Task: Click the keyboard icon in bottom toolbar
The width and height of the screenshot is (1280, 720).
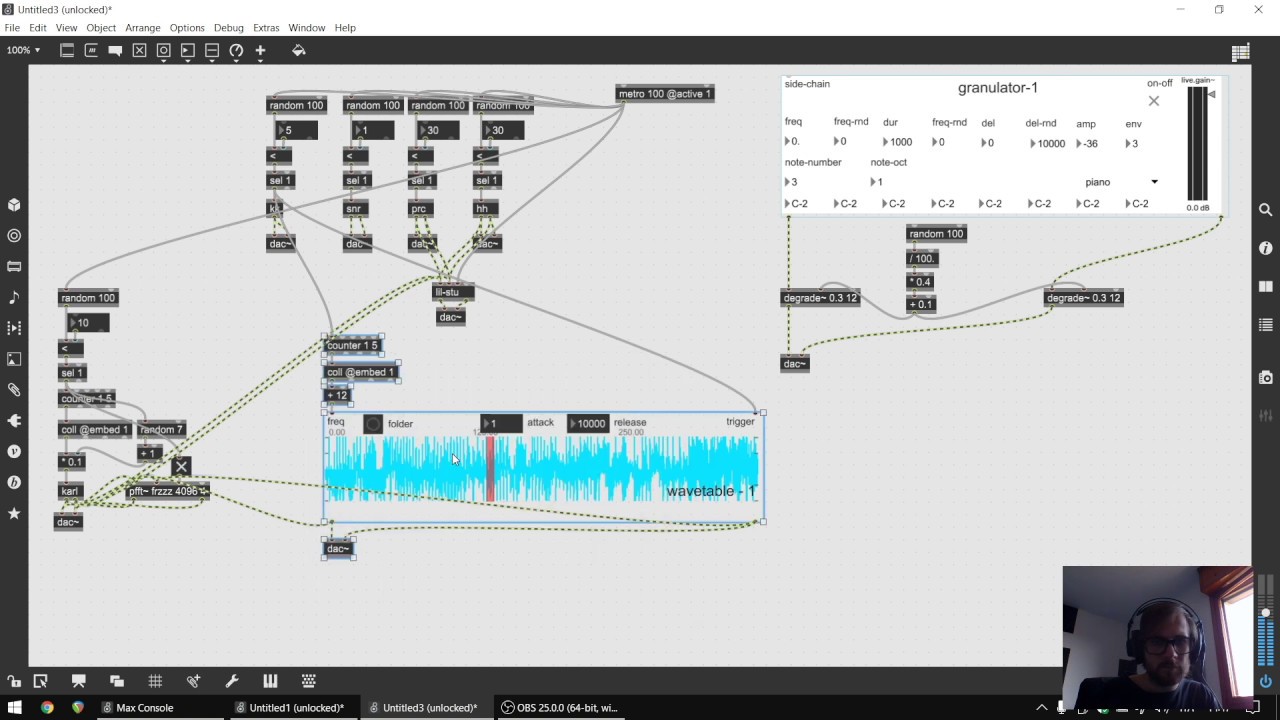Action: 309,681
